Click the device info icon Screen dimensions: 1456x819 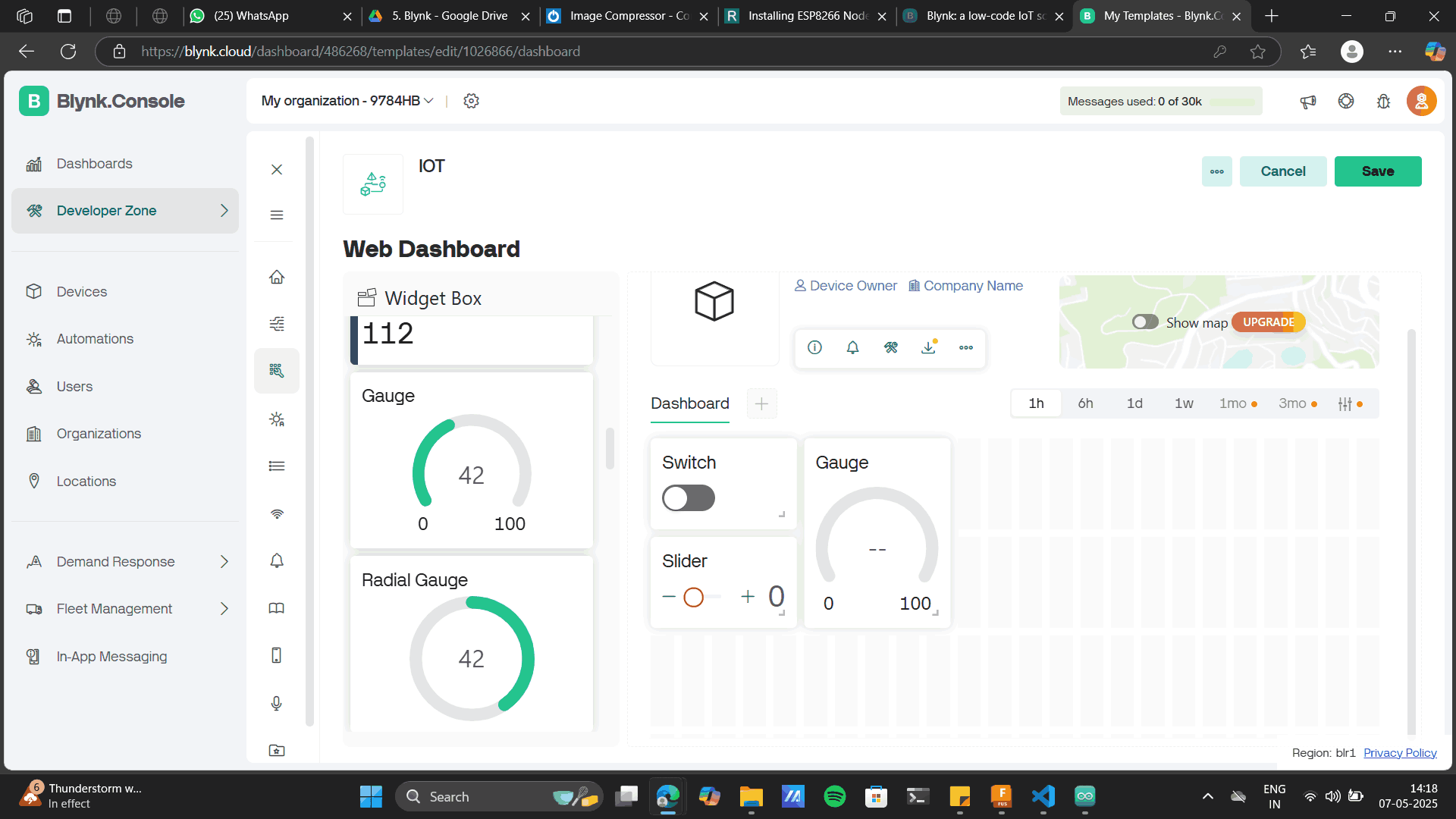coord(815,347)
